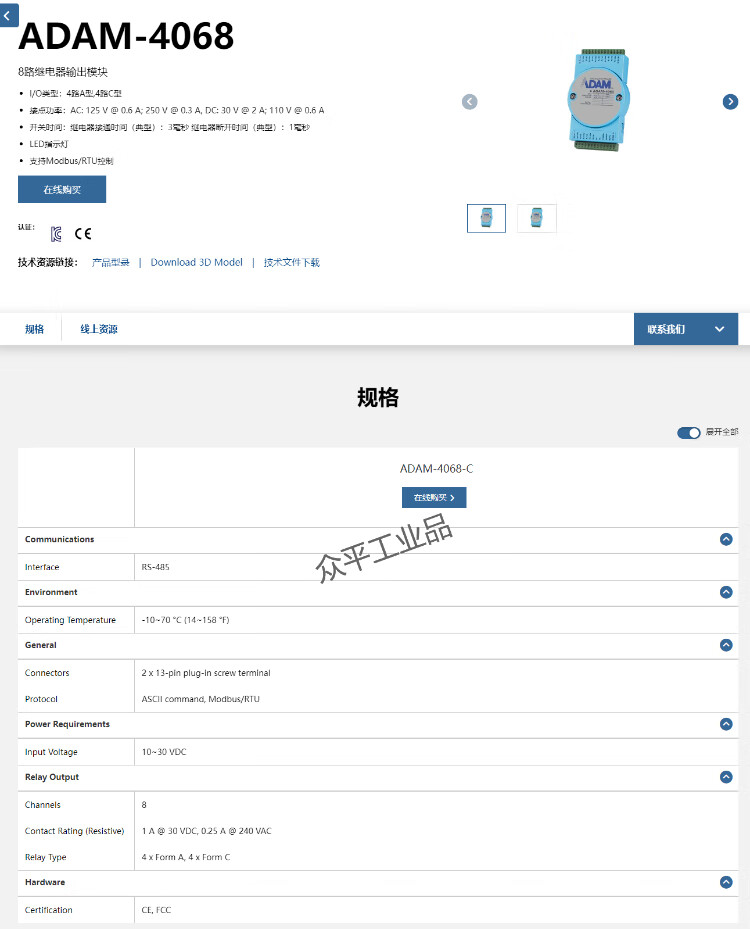Click the back arrow icon at top-left
The image size is (750, 929).
(8, 15)
